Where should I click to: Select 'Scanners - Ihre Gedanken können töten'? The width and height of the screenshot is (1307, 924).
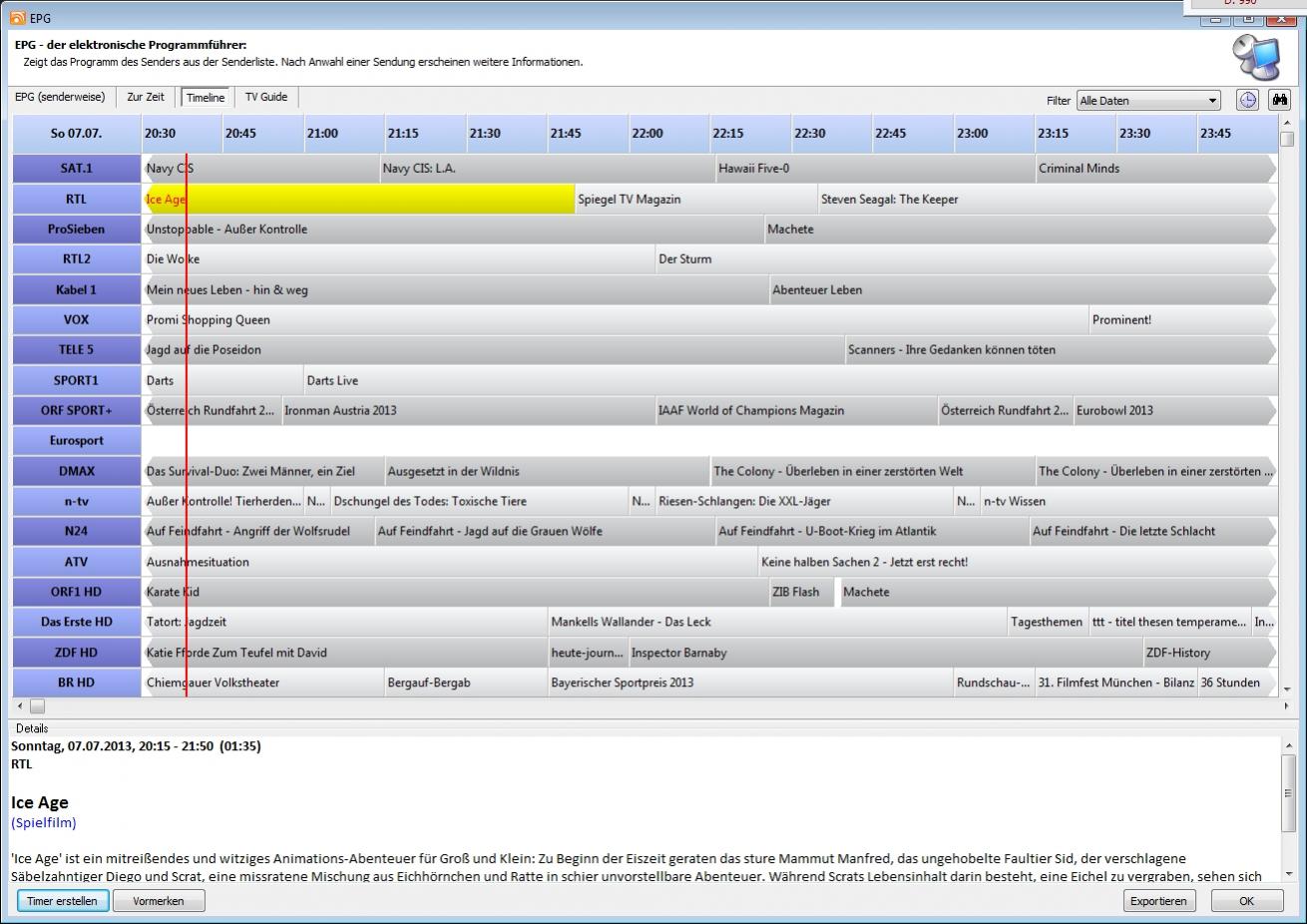coord(1061,349)
